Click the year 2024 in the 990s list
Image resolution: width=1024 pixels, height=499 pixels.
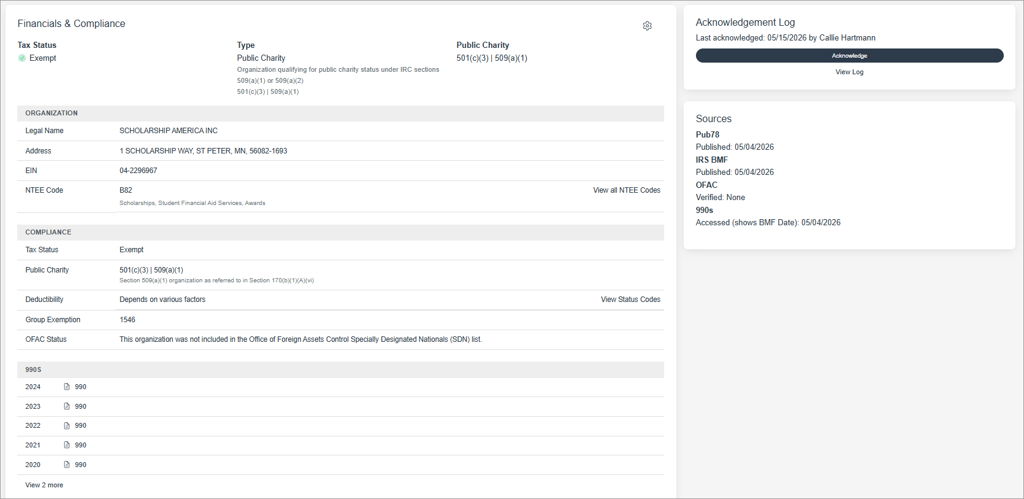(33, 387)
